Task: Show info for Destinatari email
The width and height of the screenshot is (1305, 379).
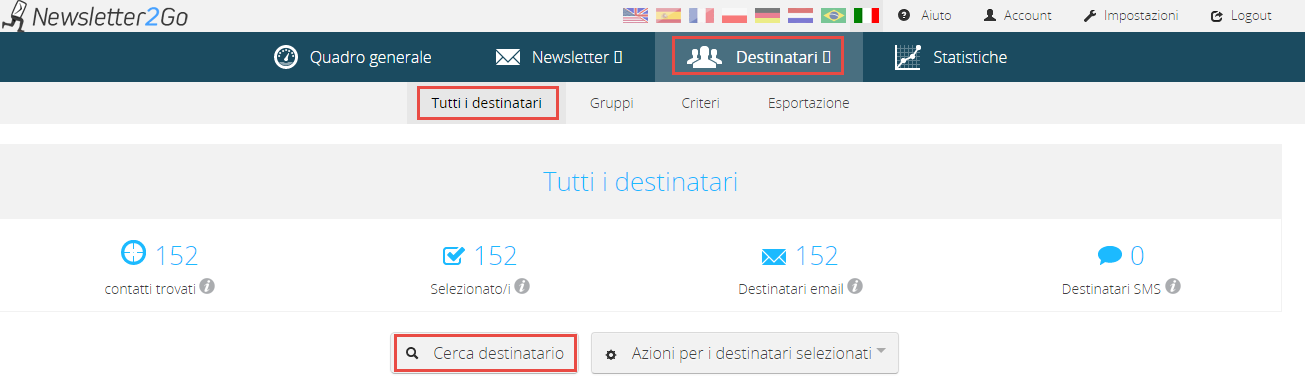Action: pos(854,286)
